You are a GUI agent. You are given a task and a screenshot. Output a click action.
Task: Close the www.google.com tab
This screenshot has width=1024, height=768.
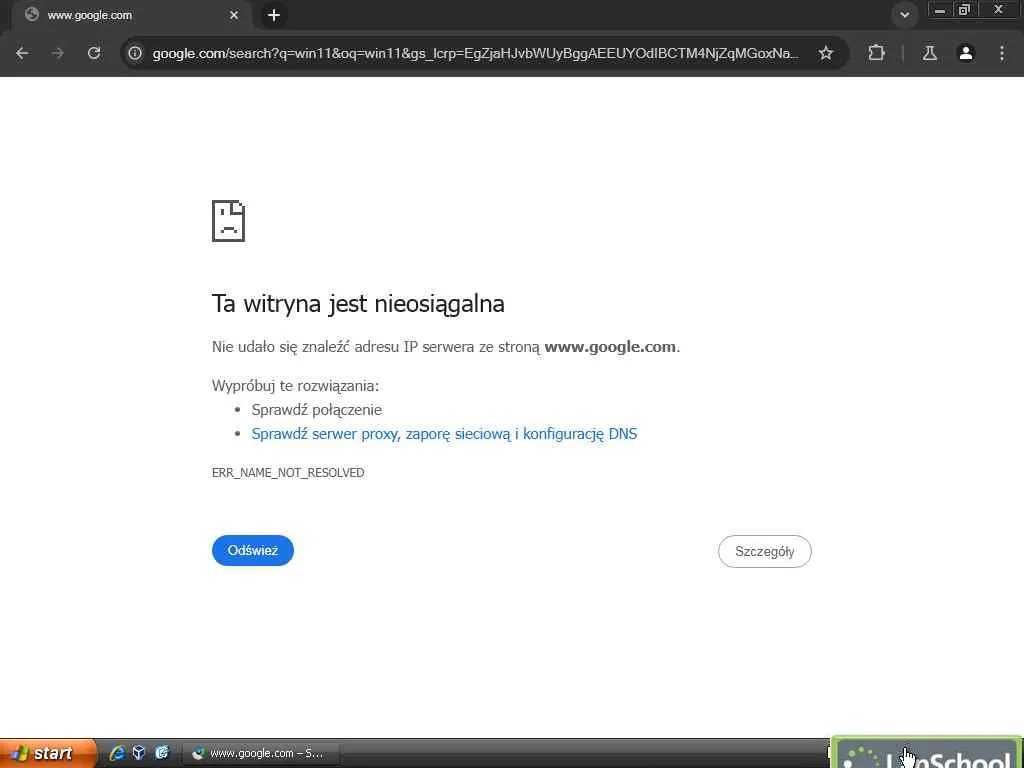point(234,15)
